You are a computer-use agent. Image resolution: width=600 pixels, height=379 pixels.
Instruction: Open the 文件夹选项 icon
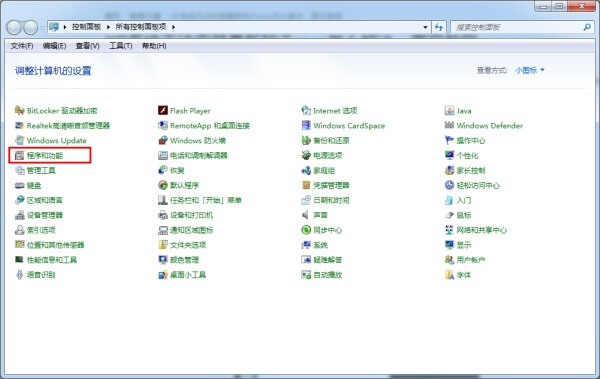(x=163, y=245)
